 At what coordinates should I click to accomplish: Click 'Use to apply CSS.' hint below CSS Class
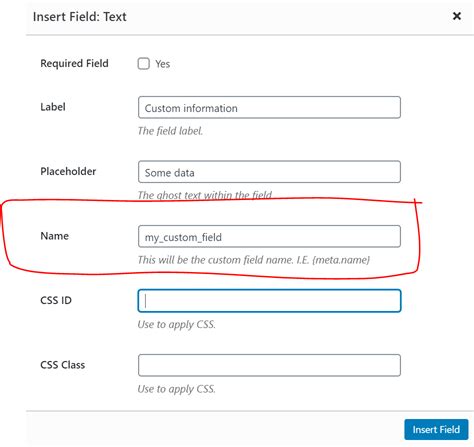coord(177,389)
